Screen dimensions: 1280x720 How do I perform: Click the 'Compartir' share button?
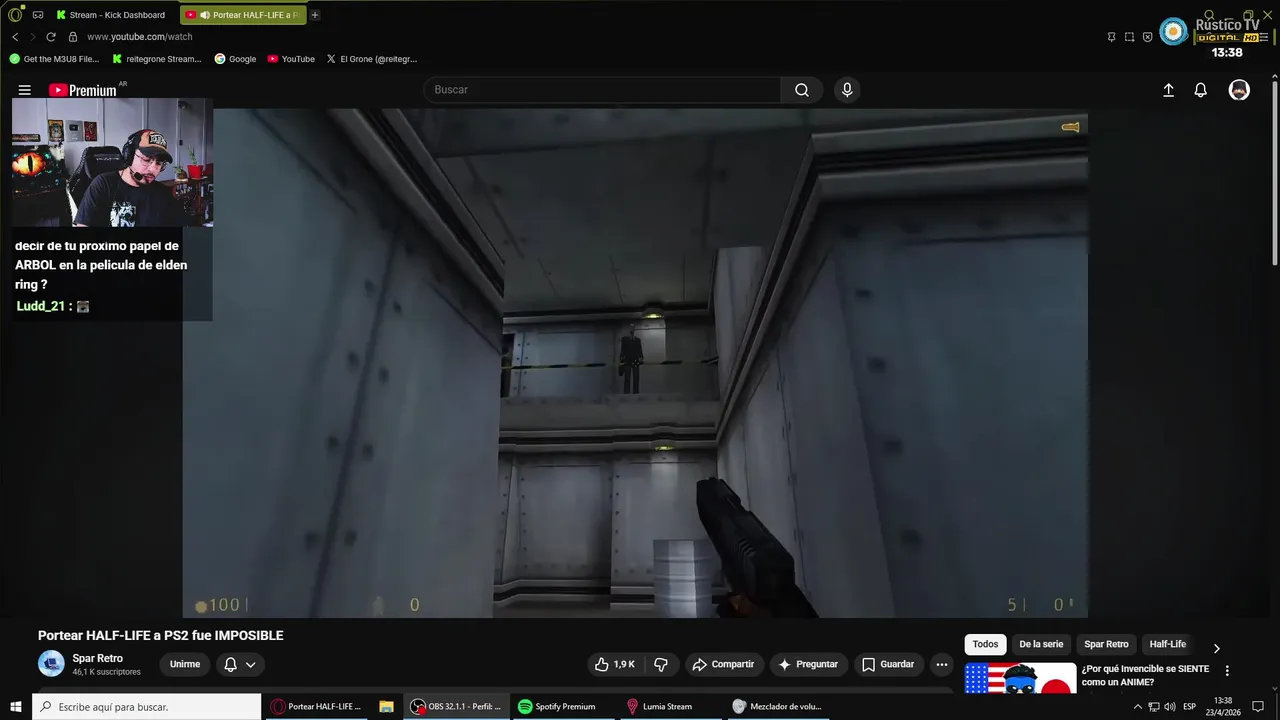click(x=724, y=664)
